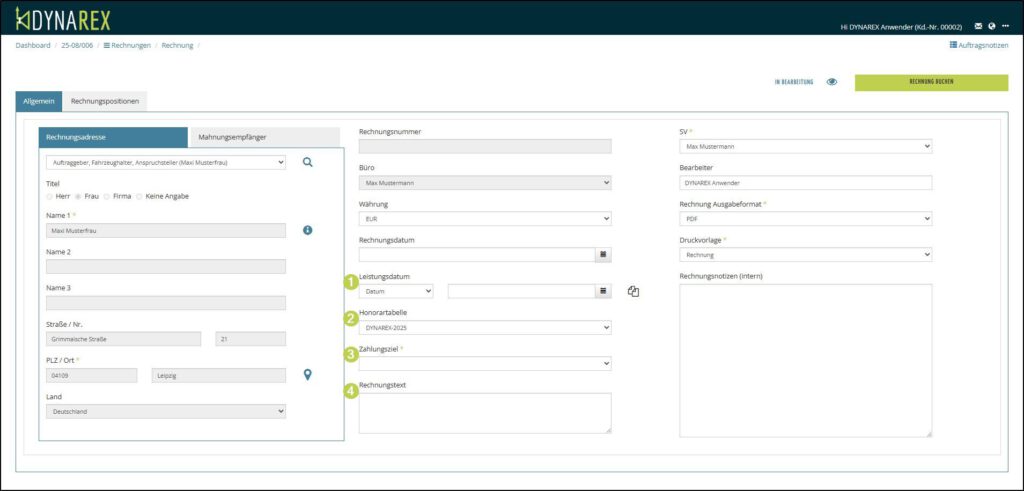
Task: Click into the Rechnungstext text area
Action: pos(484,412)
